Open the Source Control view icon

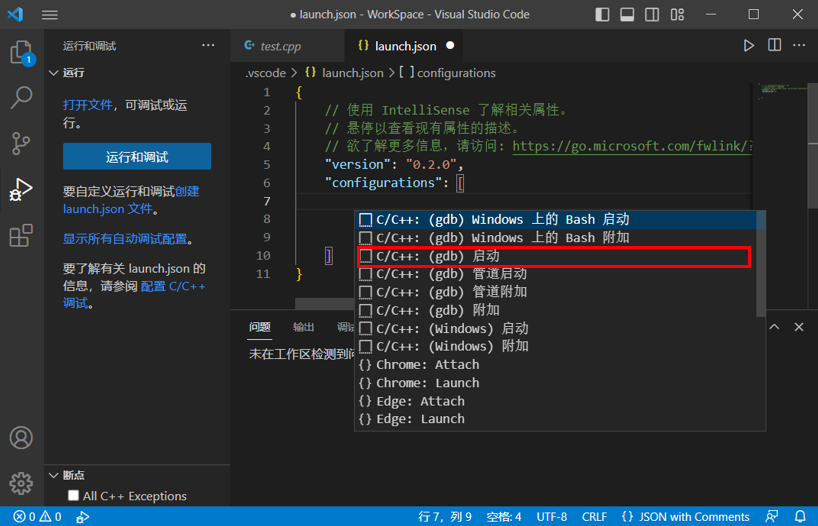tap(21, 143)
